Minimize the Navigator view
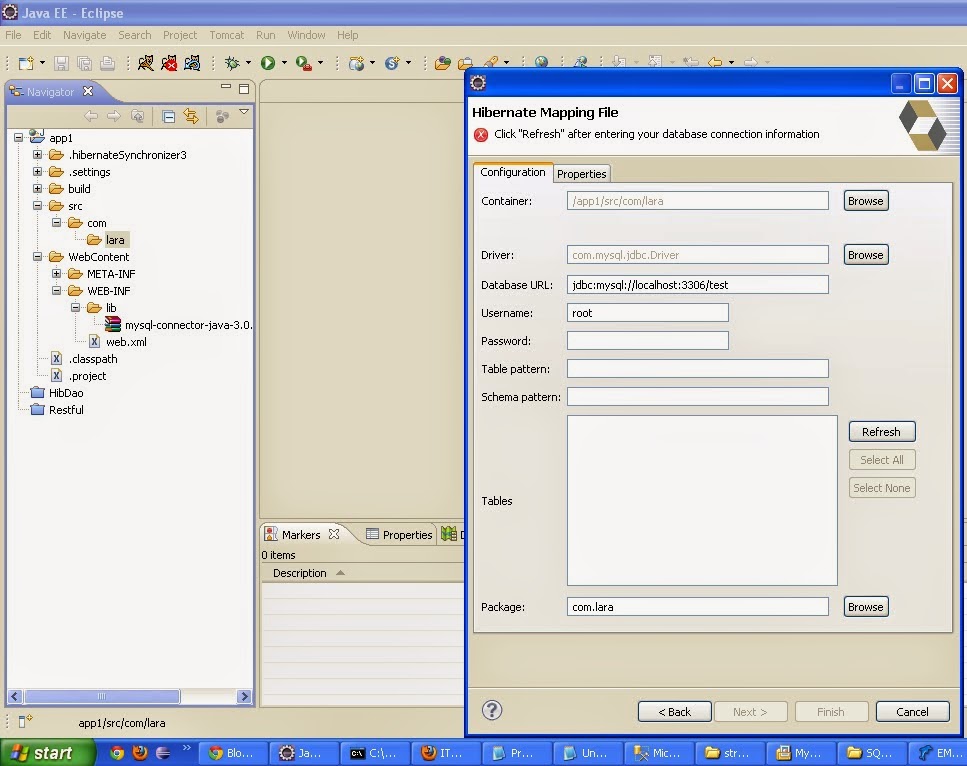This screenshot has height=766, width=967. [226, 87]
